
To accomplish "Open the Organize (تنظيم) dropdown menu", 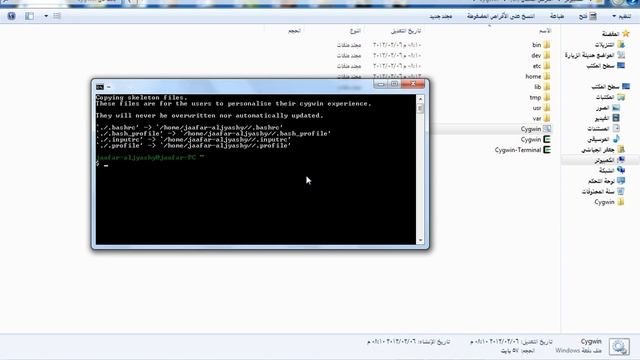I will (621, 16).
